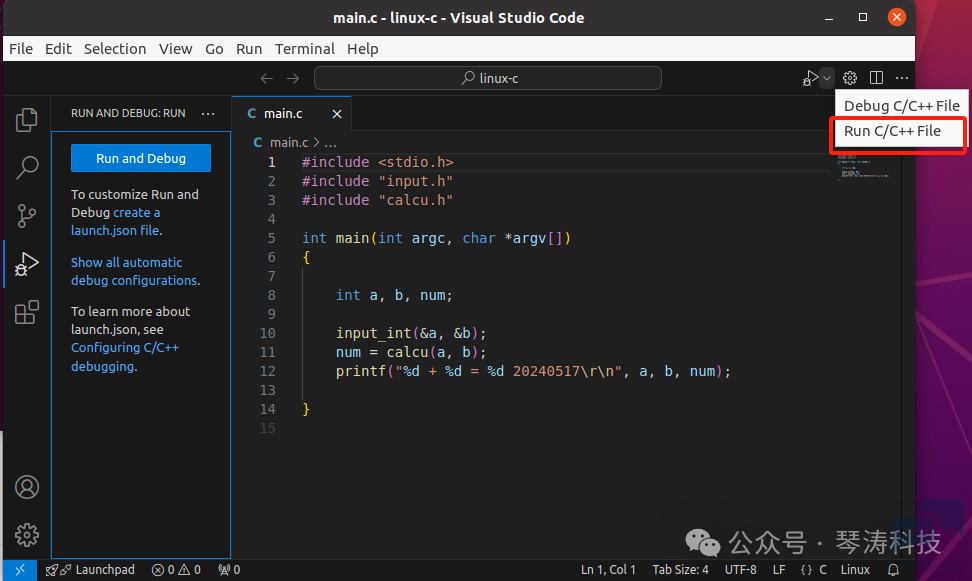This screenshot has height=581, width=972.
Task: Click the Run and Debug button
Action: pos(141,158)
